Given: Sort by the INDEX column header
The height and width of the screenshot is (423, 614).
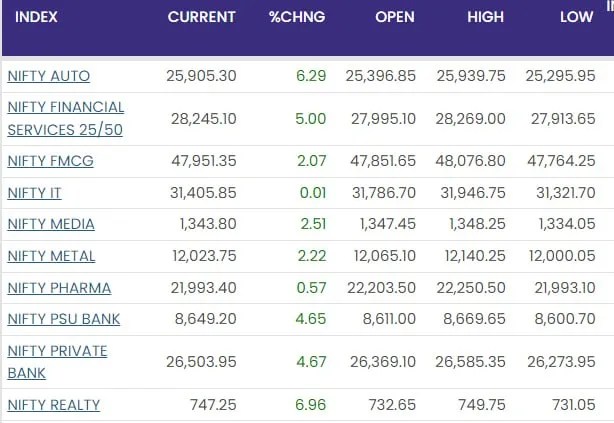Looking at the screenshot, I should click(x=36, y=17).
